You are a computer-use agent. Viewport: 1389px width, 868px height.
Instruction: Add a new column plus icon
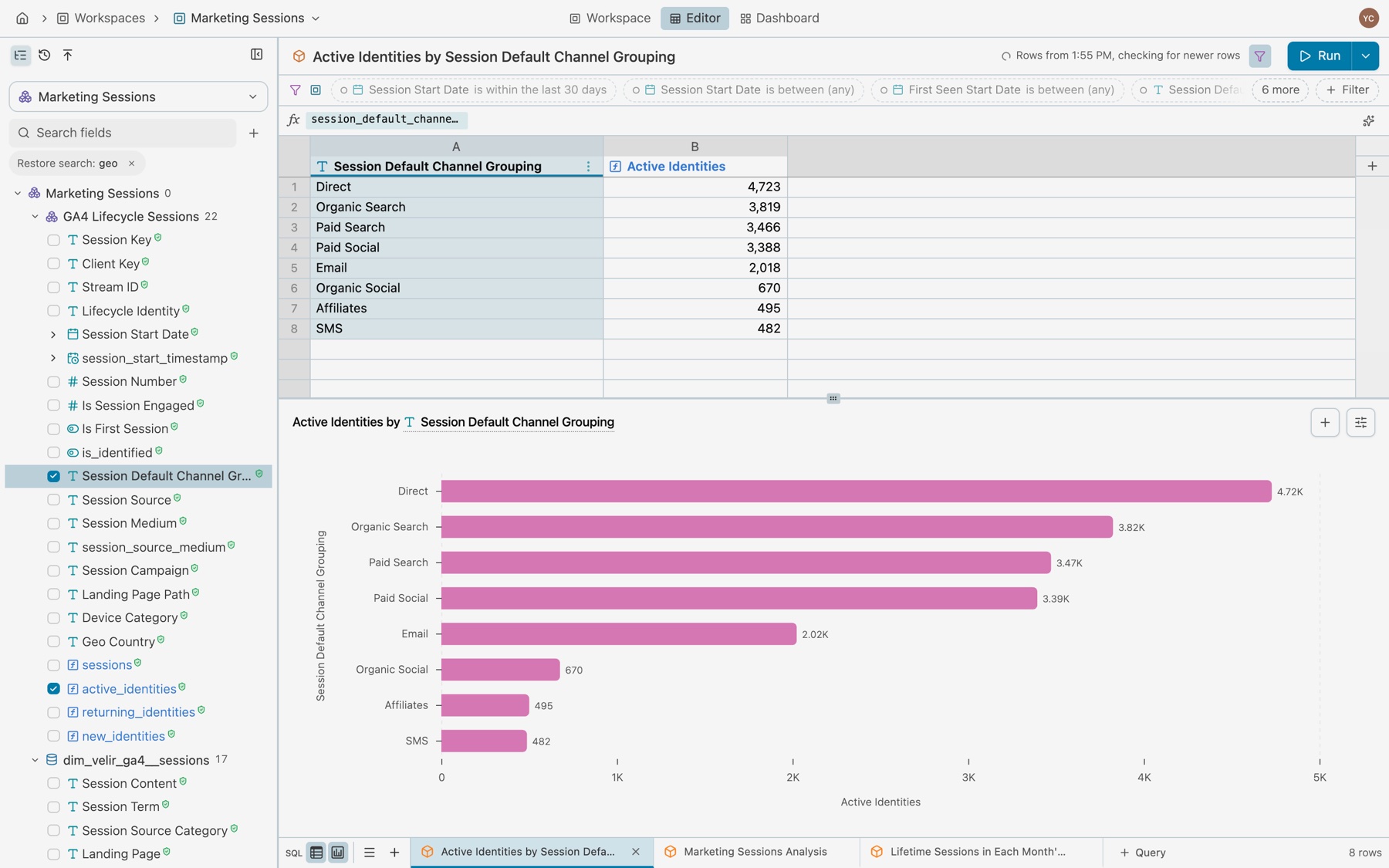(1372, 167)
